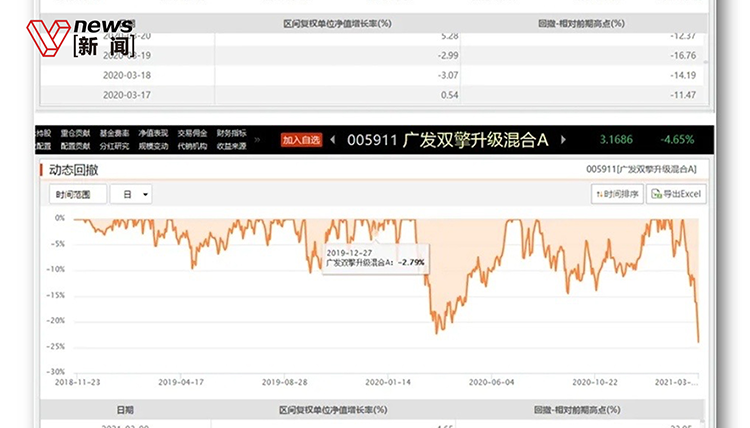
Task: Click x-axis label 2019-08-28
Action: click(x=285, y=382)
